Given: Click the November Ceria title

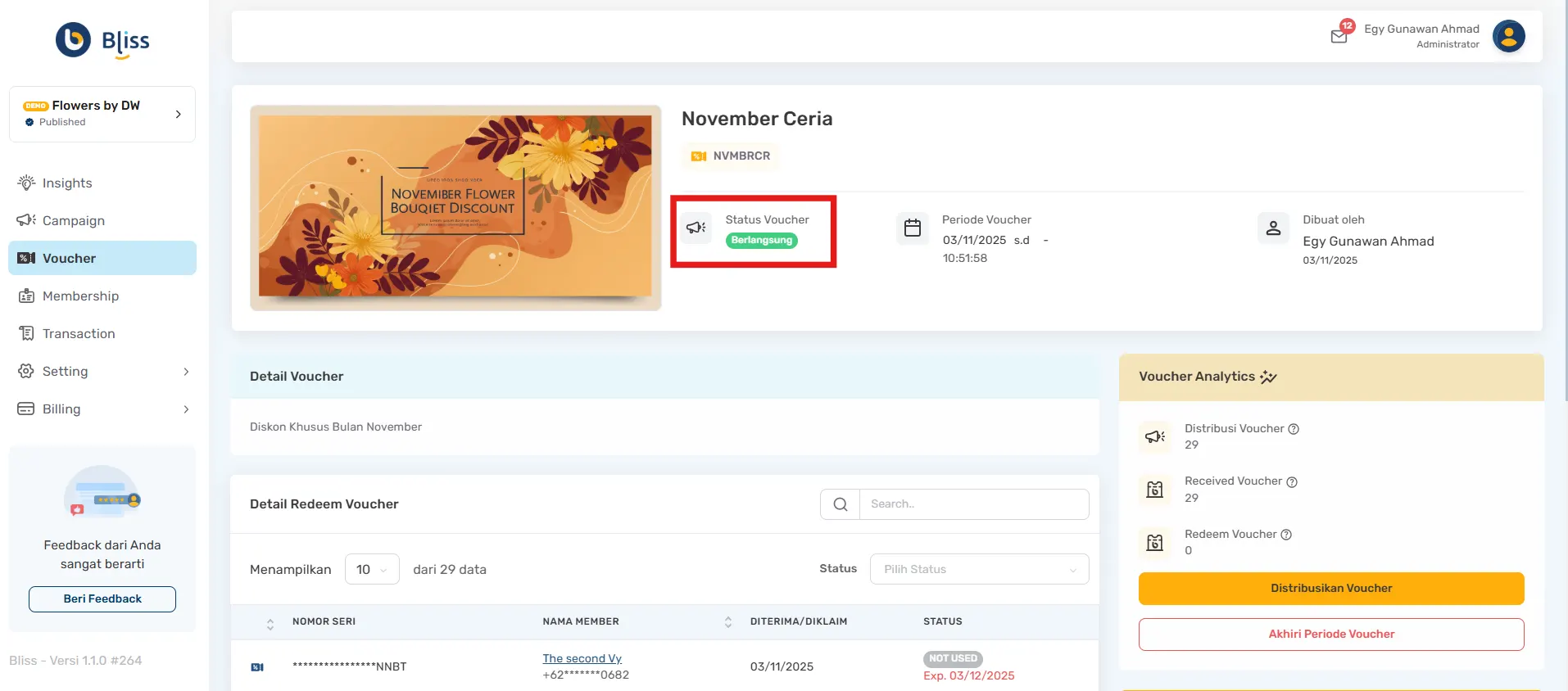Looking at the screenshot, I should [757, 119].
